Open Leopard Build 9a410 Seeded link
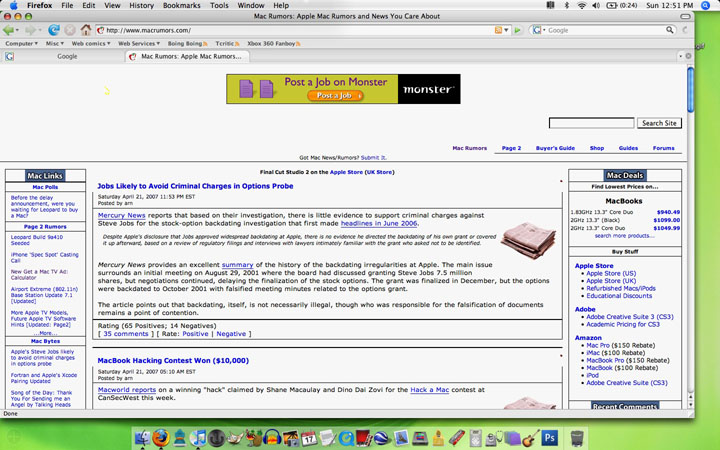Screen dimensions: 720x450 tap(37, 240)
